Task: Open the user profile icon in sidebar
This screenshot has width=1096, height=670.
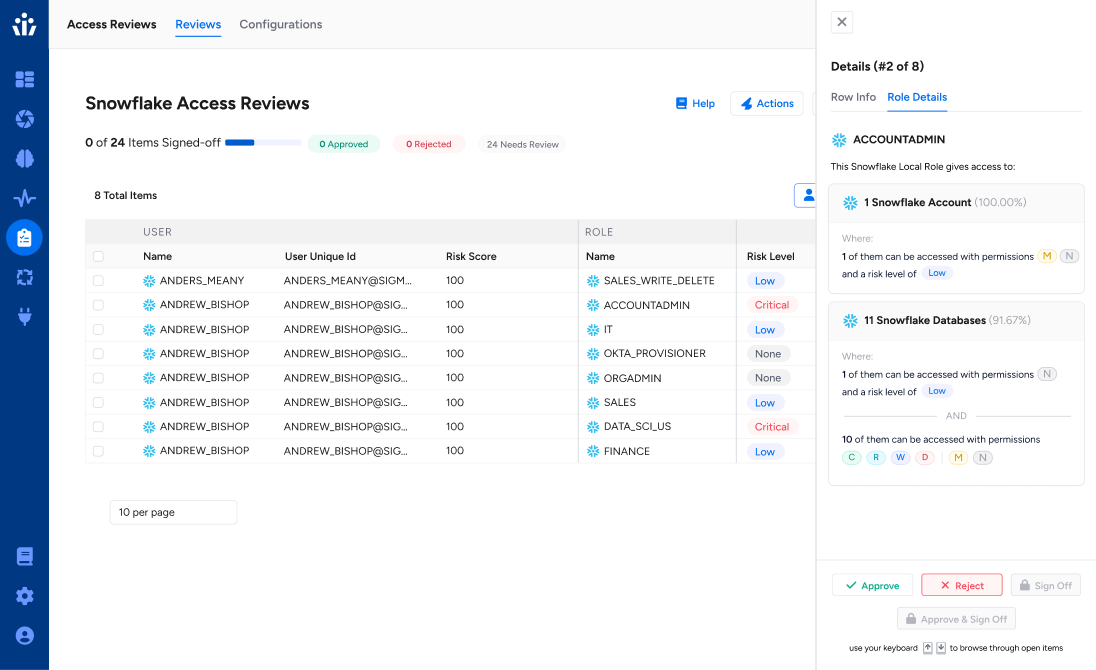Action: pos(24,636)
